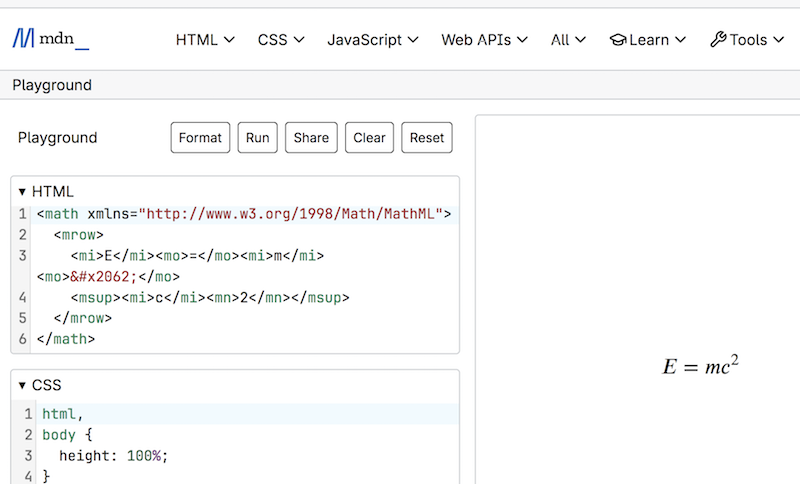Open the Web APIs navigation menu

[x=484, y=40]
